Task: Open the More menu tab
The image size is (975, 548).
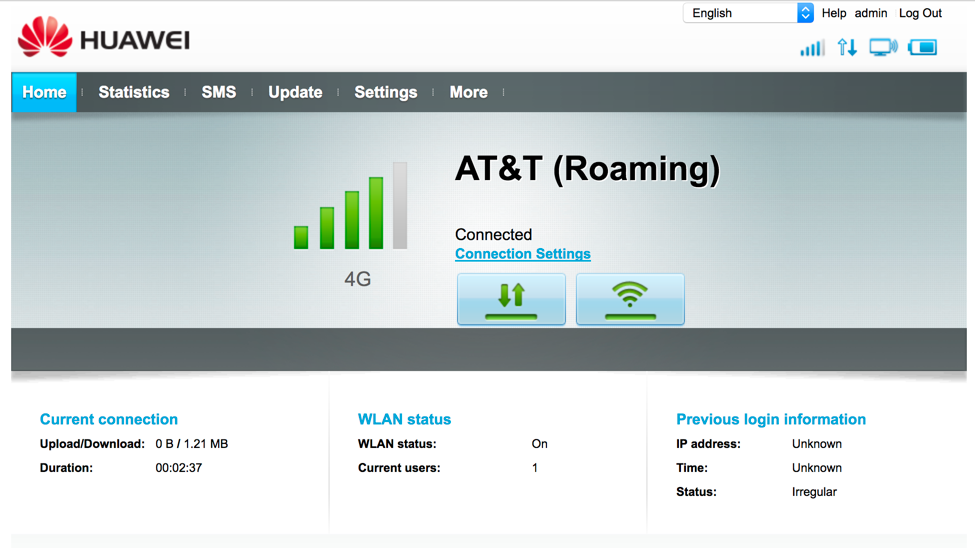Action: (x=468, y=92)
